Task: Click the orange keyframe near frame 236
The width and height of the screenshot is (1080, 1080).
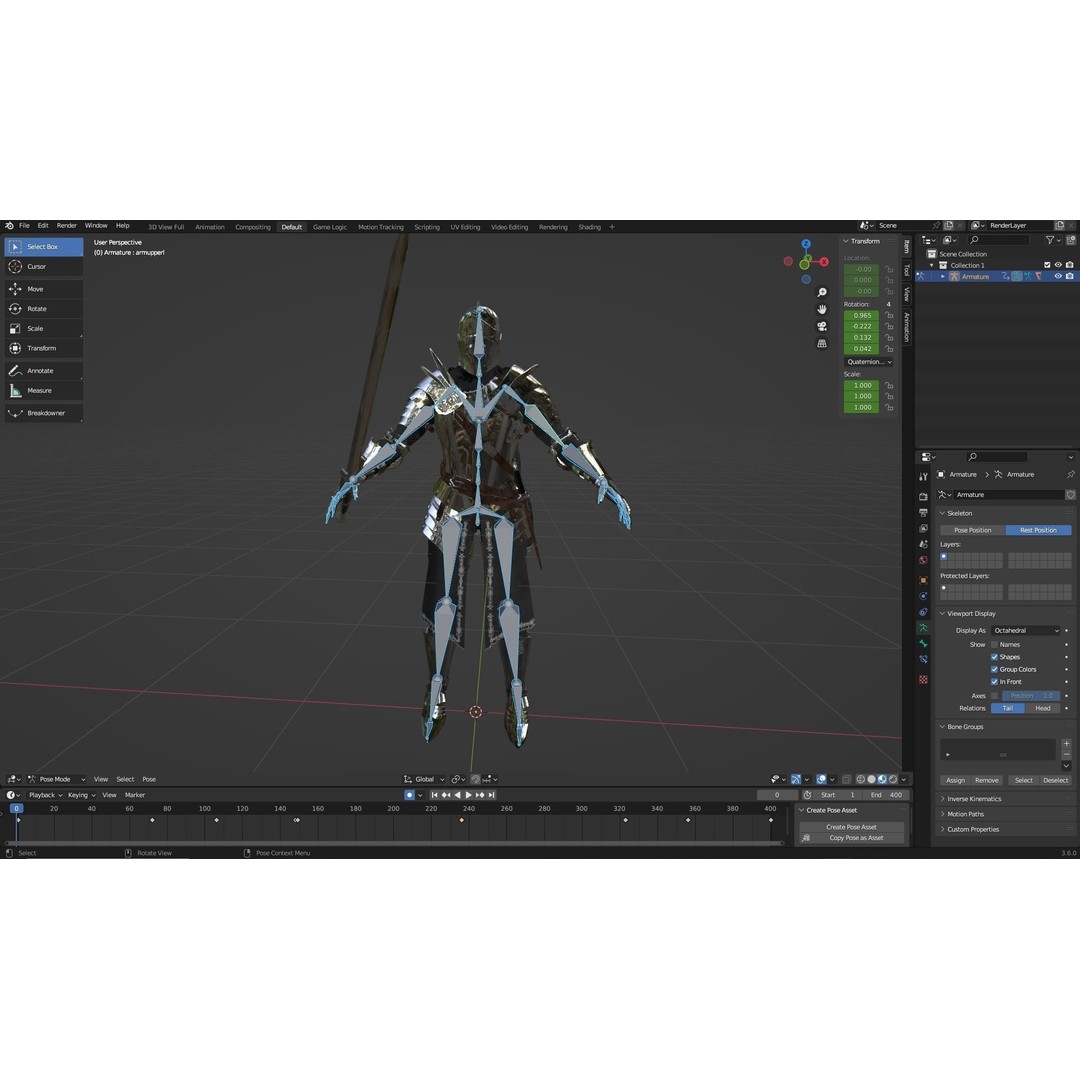Action: click(461, 820)
